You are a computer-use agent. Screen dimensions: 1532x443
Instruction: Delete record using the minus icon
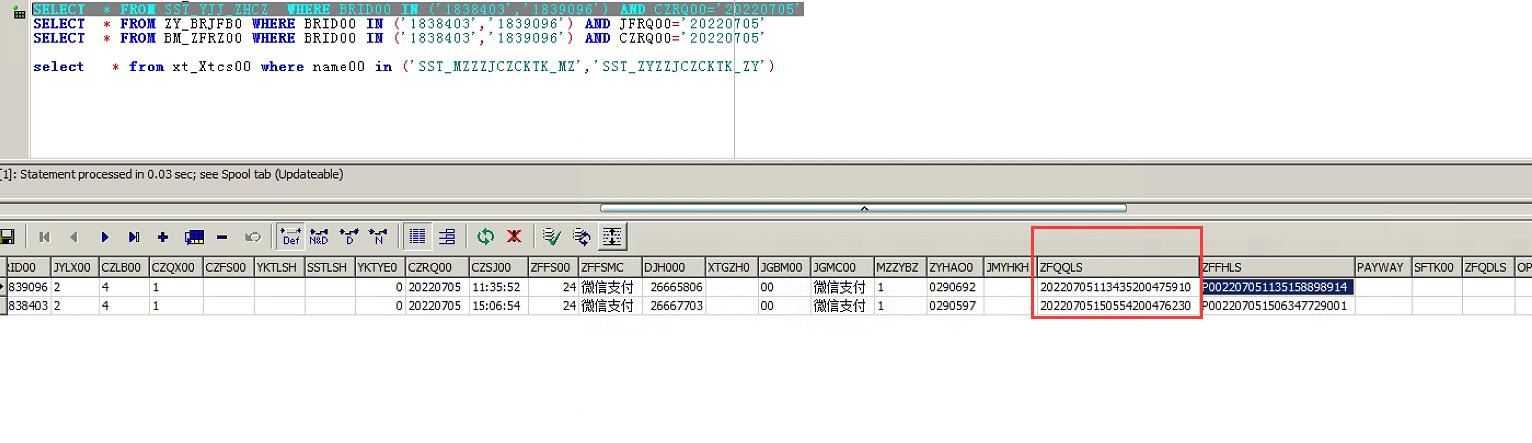coord(222,237)
